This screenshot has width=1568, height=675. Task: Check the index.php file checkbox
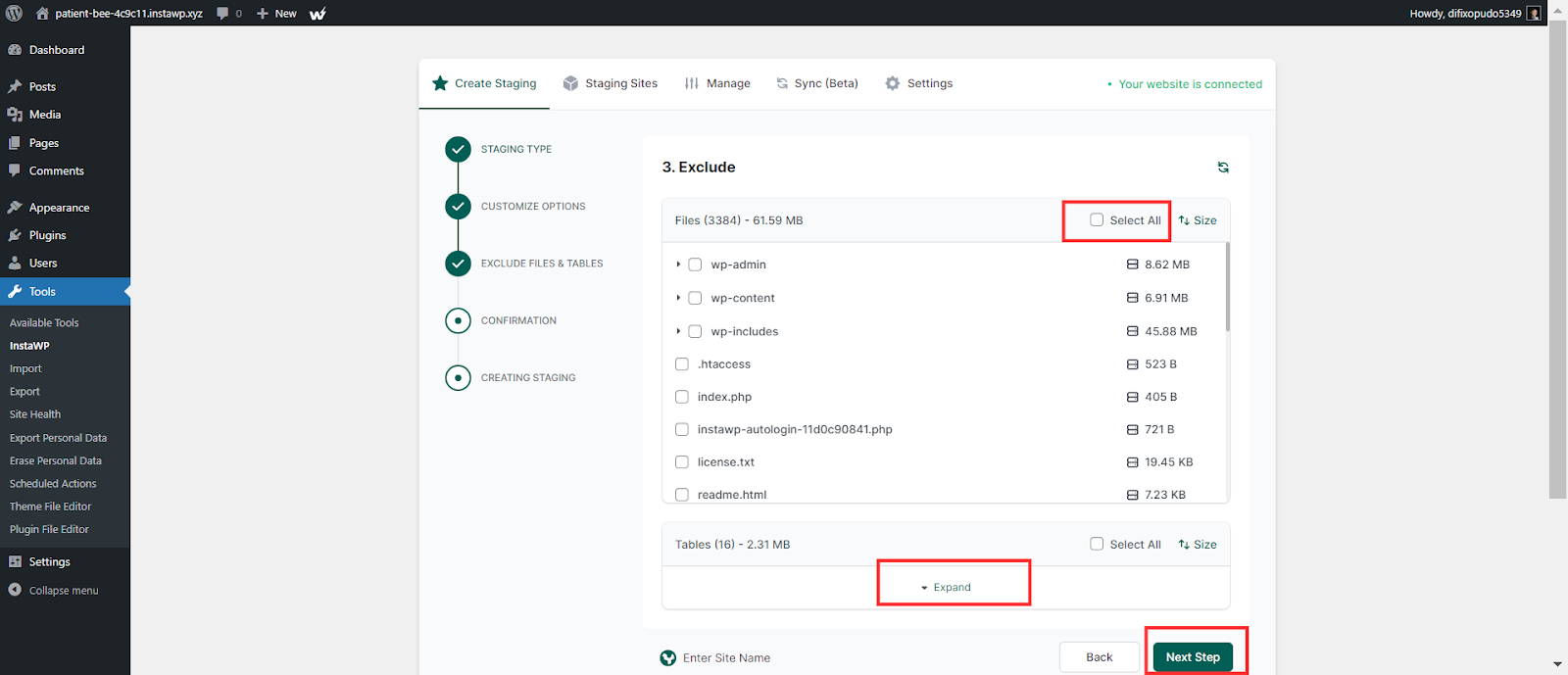pos(682,397)
